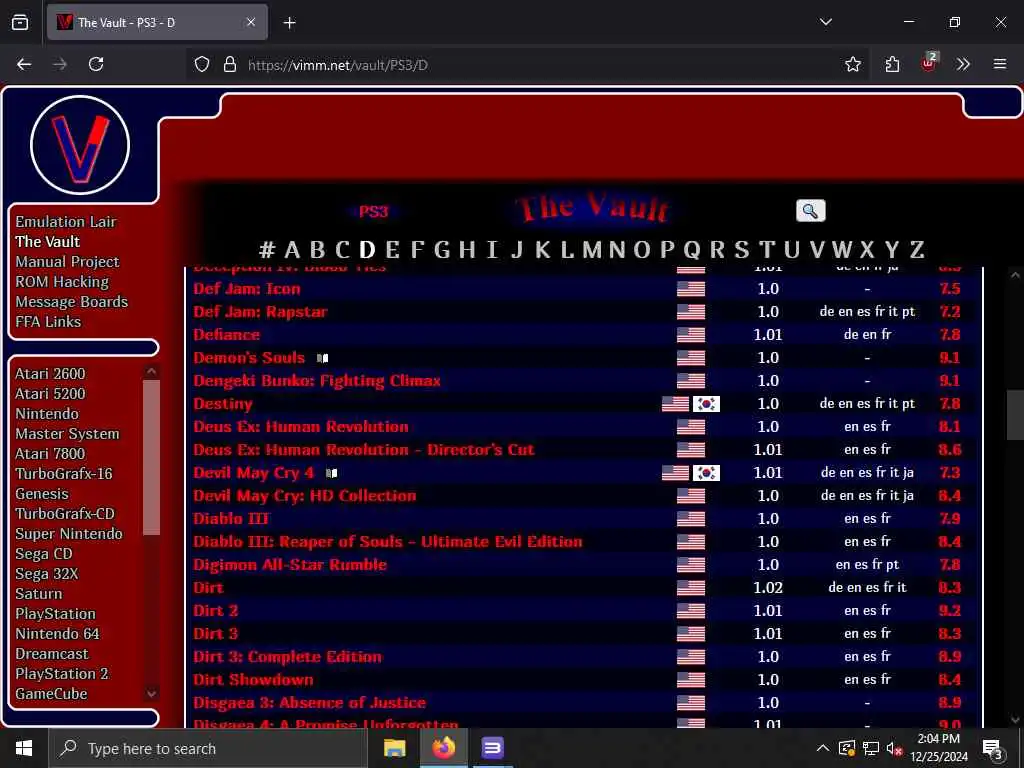
Task: Select letter M in the alphabet bar
Action: (592, 249)
